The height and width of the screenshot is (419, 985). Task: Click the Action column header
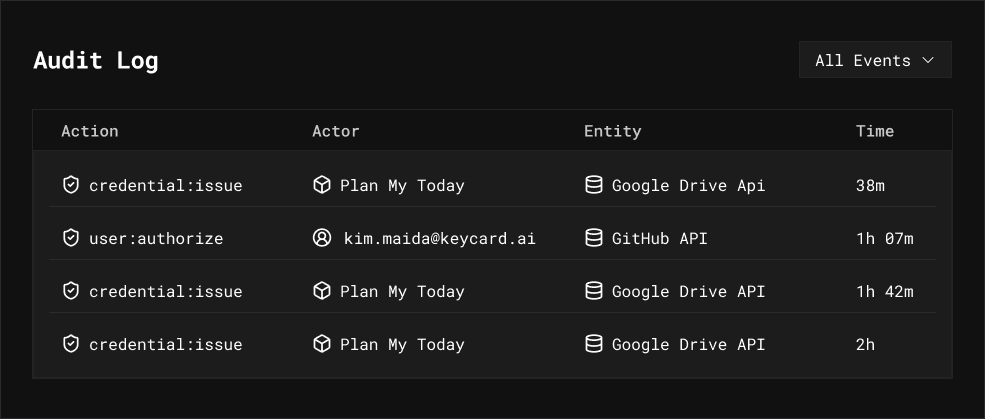(89, 131)
